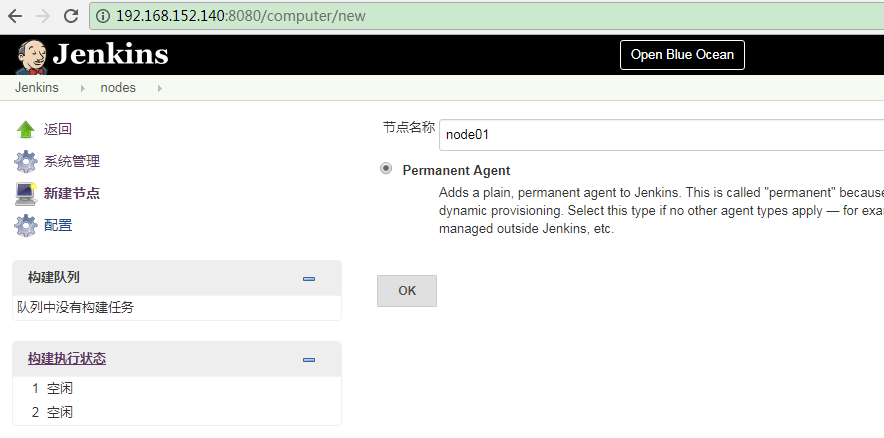Open the nodes breadcrumb item
884x438 pixels.
(x=118, y=88)
